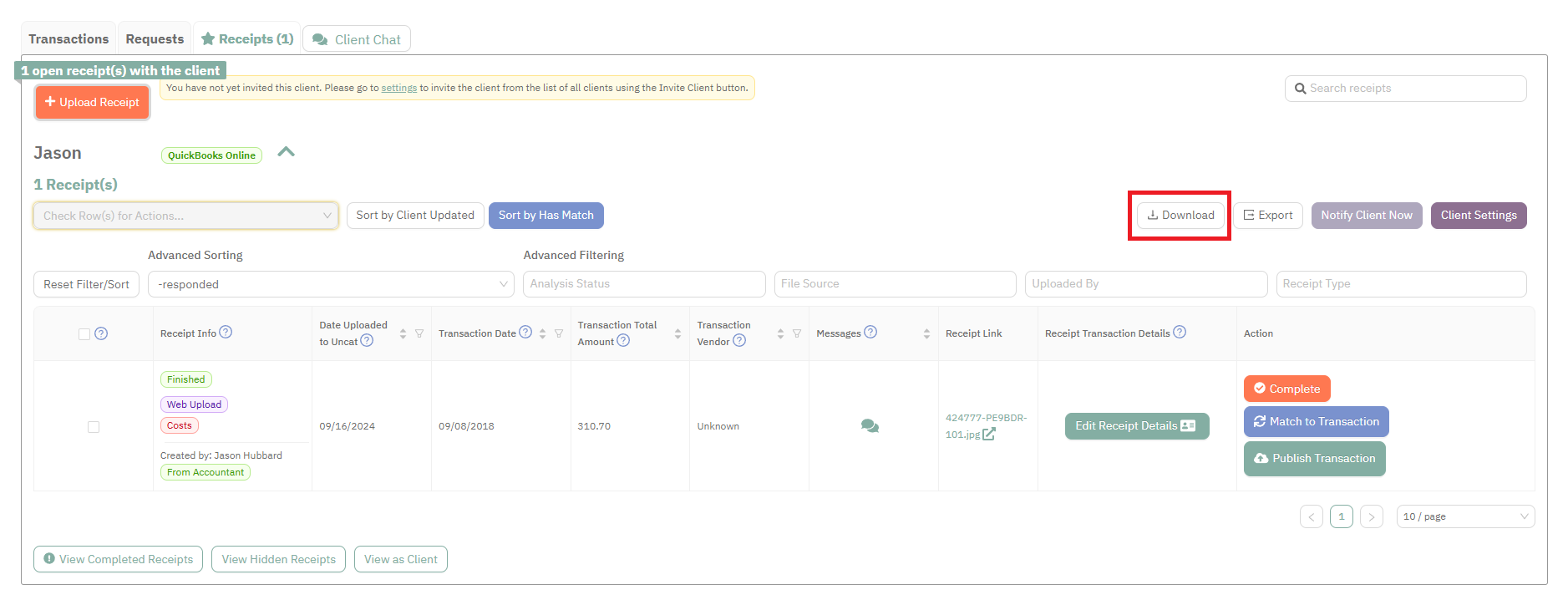The width and height of the screenshot is (1568, 595).
Task: Click Sort by Client Updated button
Action: (415, 216)
